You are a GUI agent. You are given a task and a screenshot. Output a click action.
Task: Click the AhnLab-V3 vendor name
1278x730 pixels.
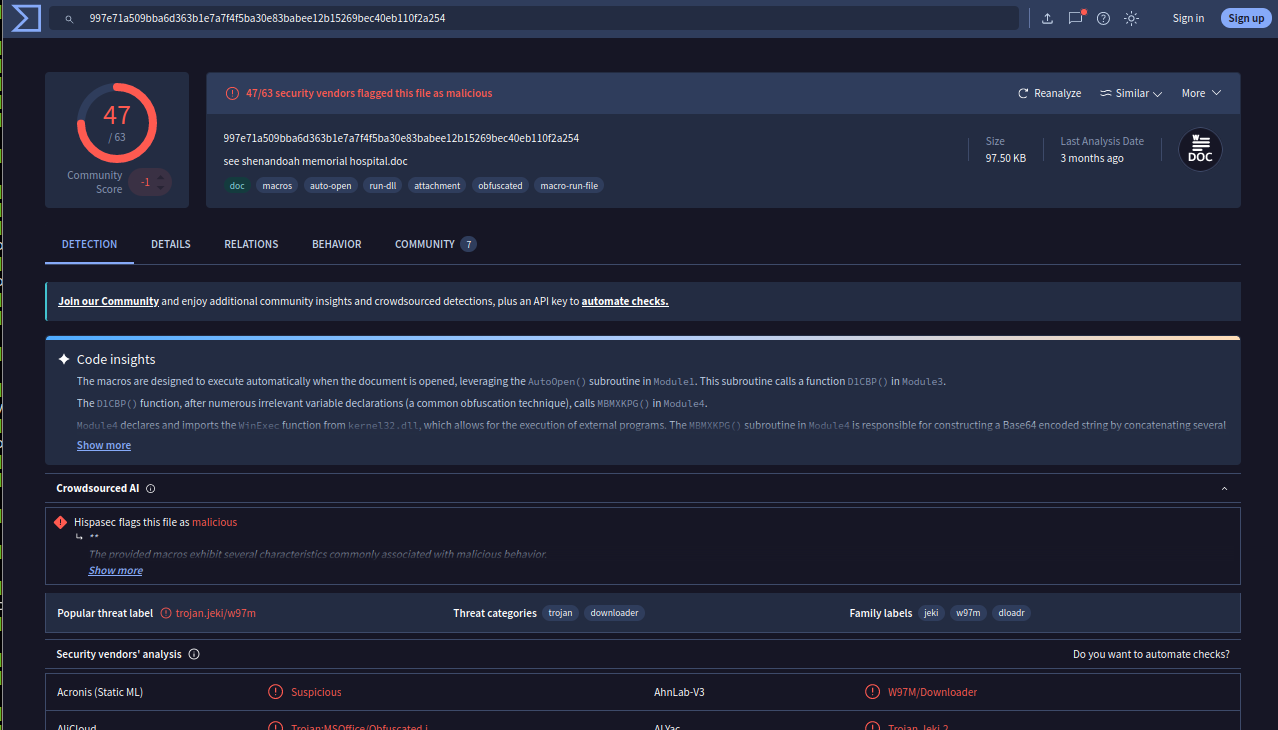tap(679, 692)
